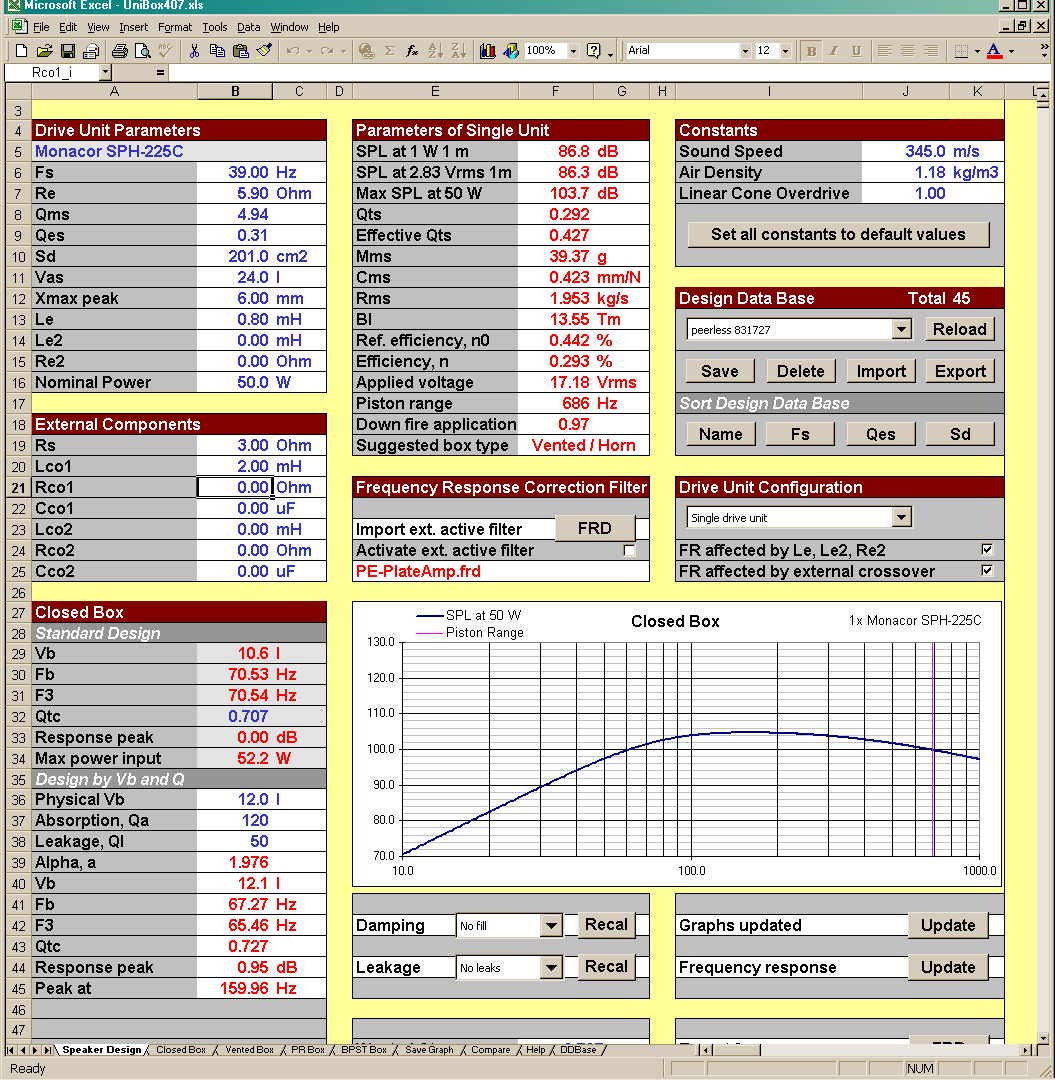This screenshot has height=1080, width=1055.
Task: Save the workbook with the floppy icon
Action: click(67, 51)
